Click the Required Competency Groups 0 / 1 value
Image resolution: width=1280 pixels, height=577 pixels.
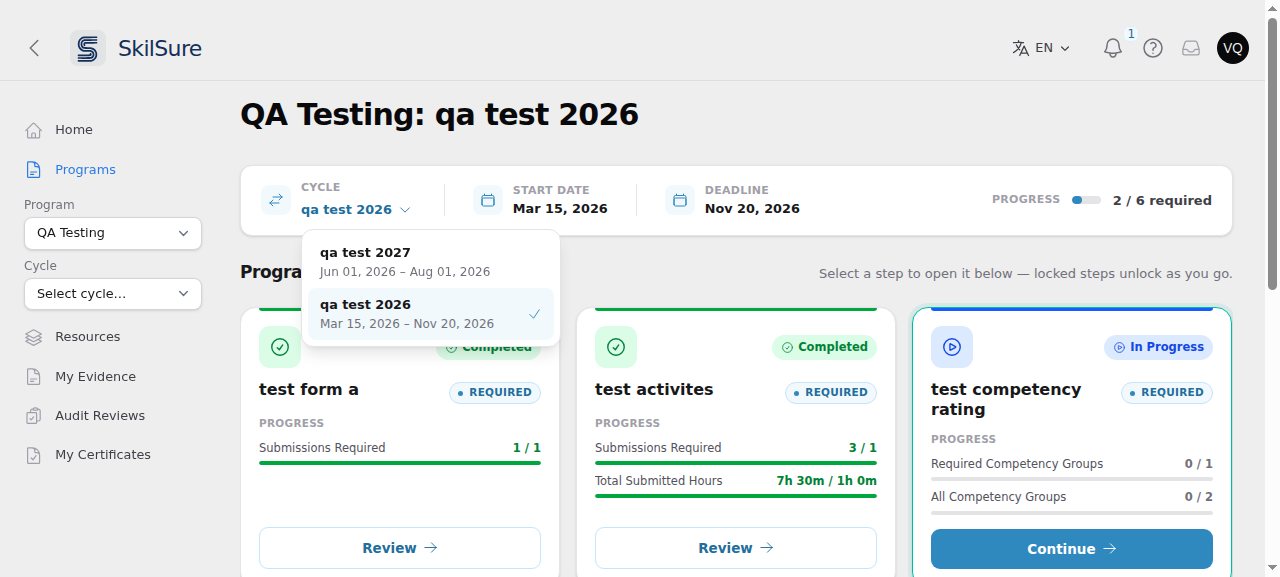[1199, 464]
